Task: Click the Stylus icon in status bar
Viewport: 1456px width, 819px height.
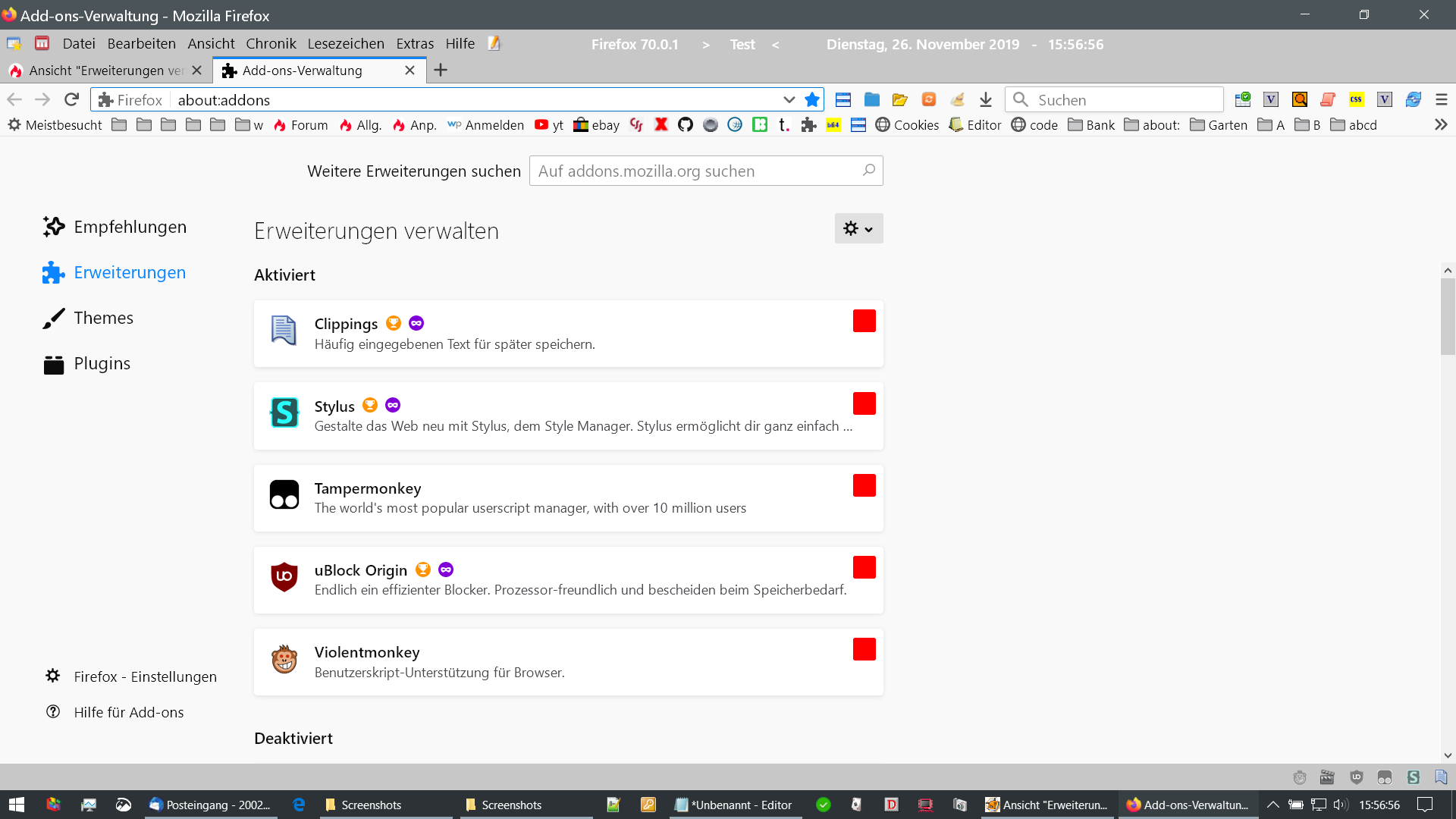Action: [1413, 777]
